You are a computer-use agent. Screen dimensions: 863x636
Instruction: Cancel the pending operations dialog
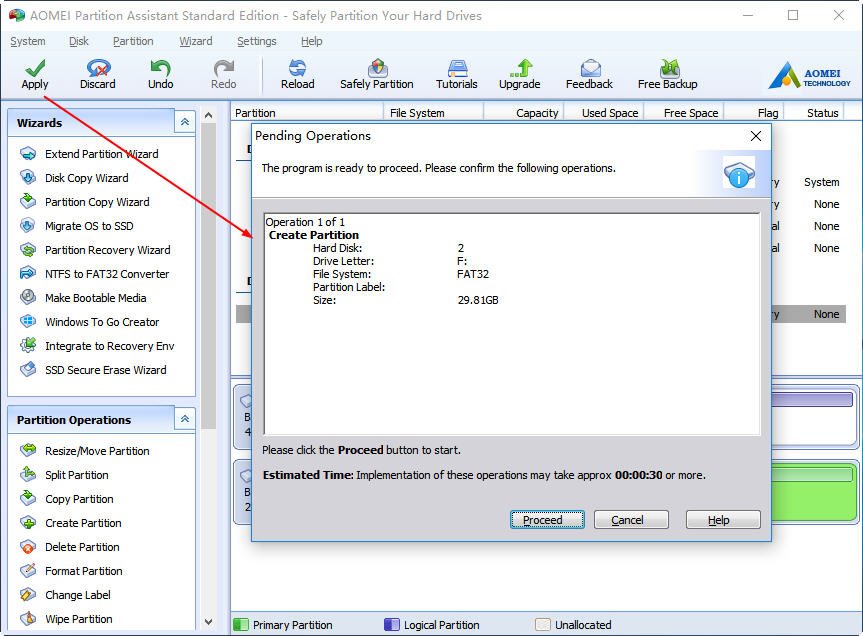point(631,519)
